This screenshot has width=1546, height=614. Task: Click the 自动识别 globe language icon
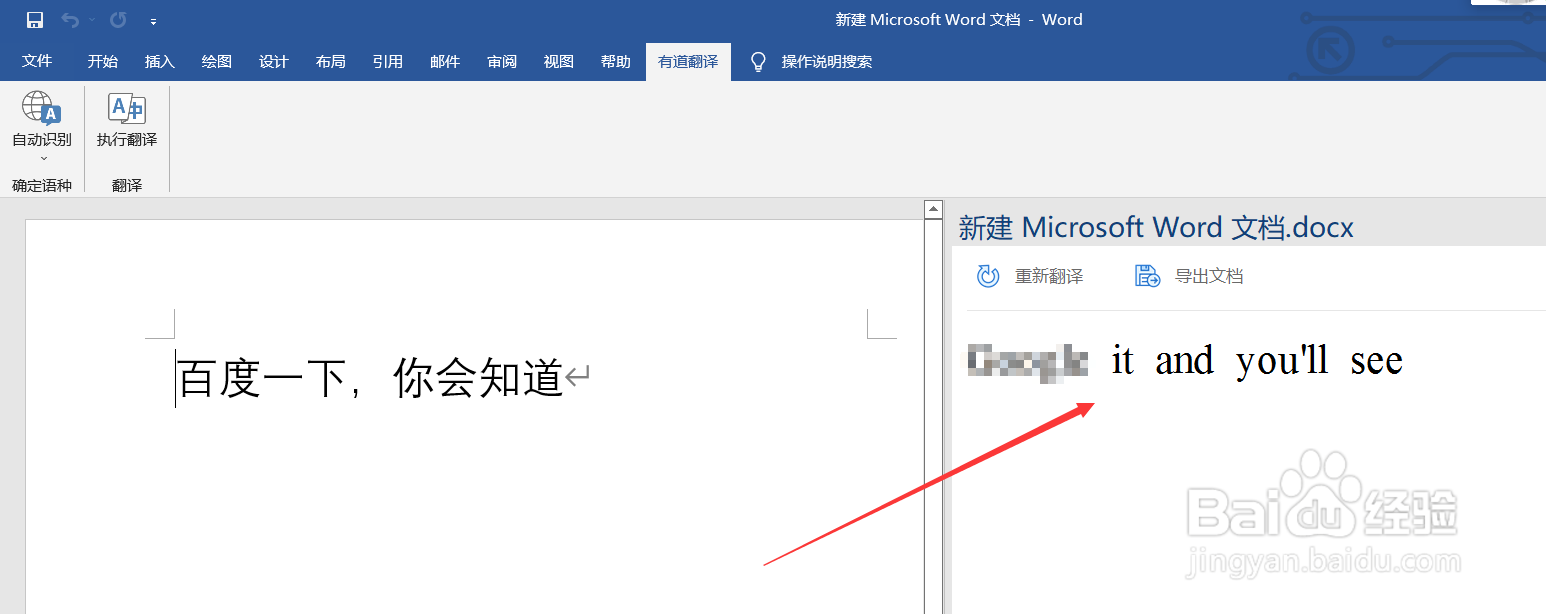[x=42, y=108]
